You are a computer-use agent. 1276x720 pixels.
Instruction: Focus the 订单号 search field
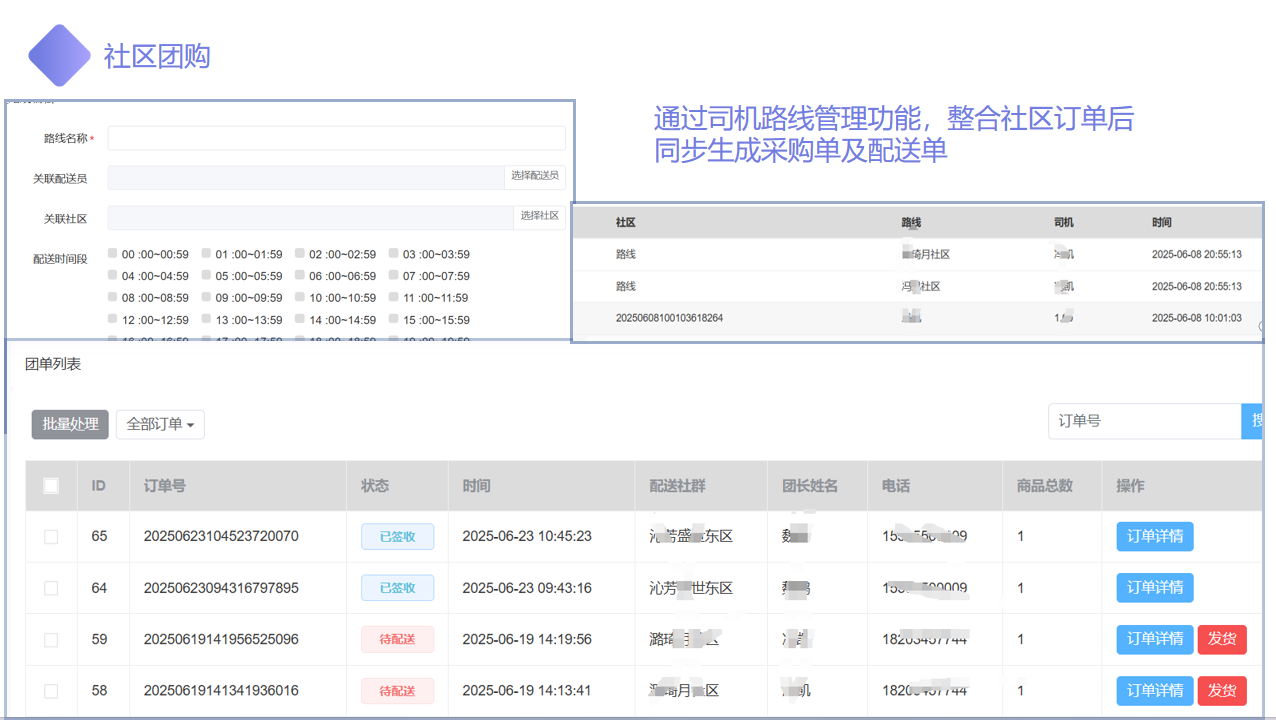click(x=1144, y=421)
